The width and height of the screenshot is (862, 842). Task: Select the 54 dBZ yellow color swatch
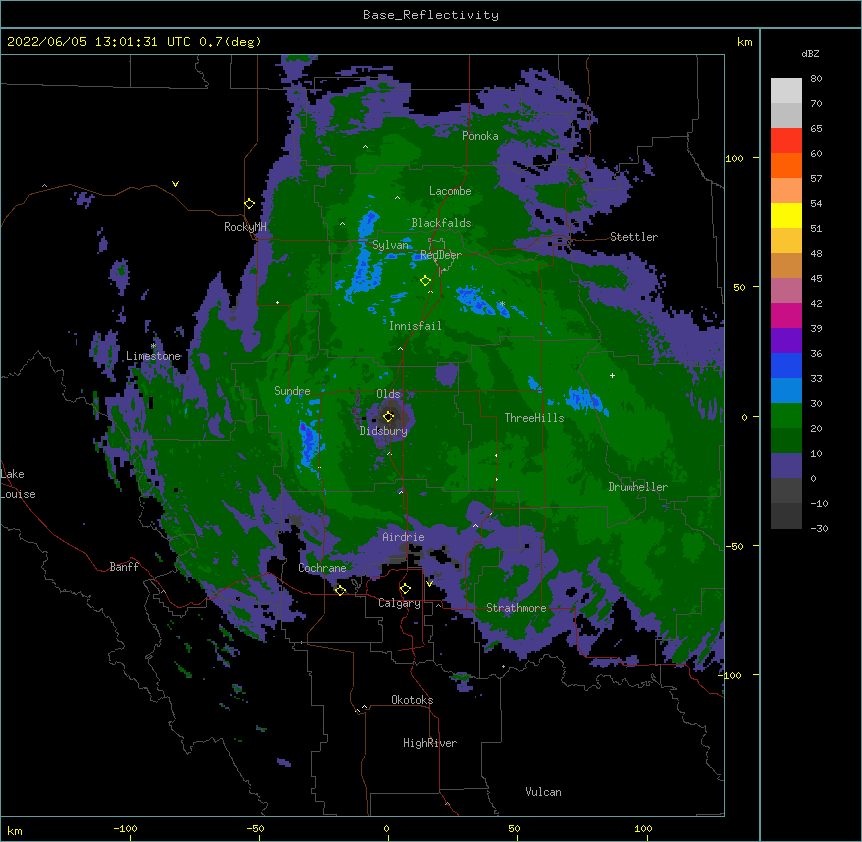786,215
